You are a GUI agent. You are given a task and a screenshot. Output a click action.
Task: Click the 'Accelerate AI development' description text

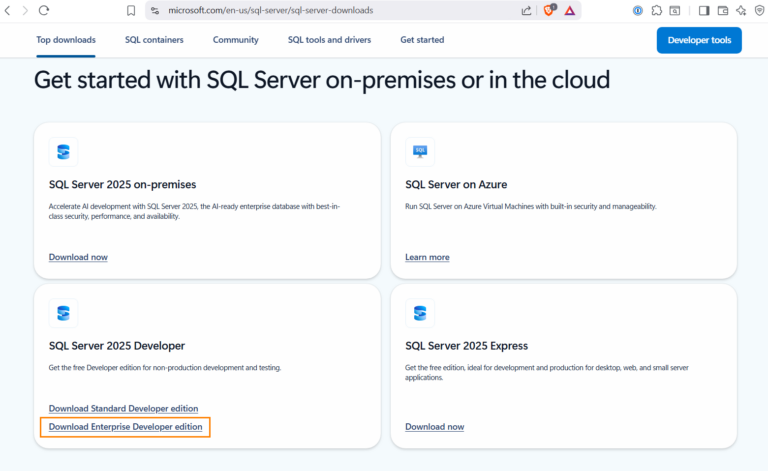pos(194,212)
